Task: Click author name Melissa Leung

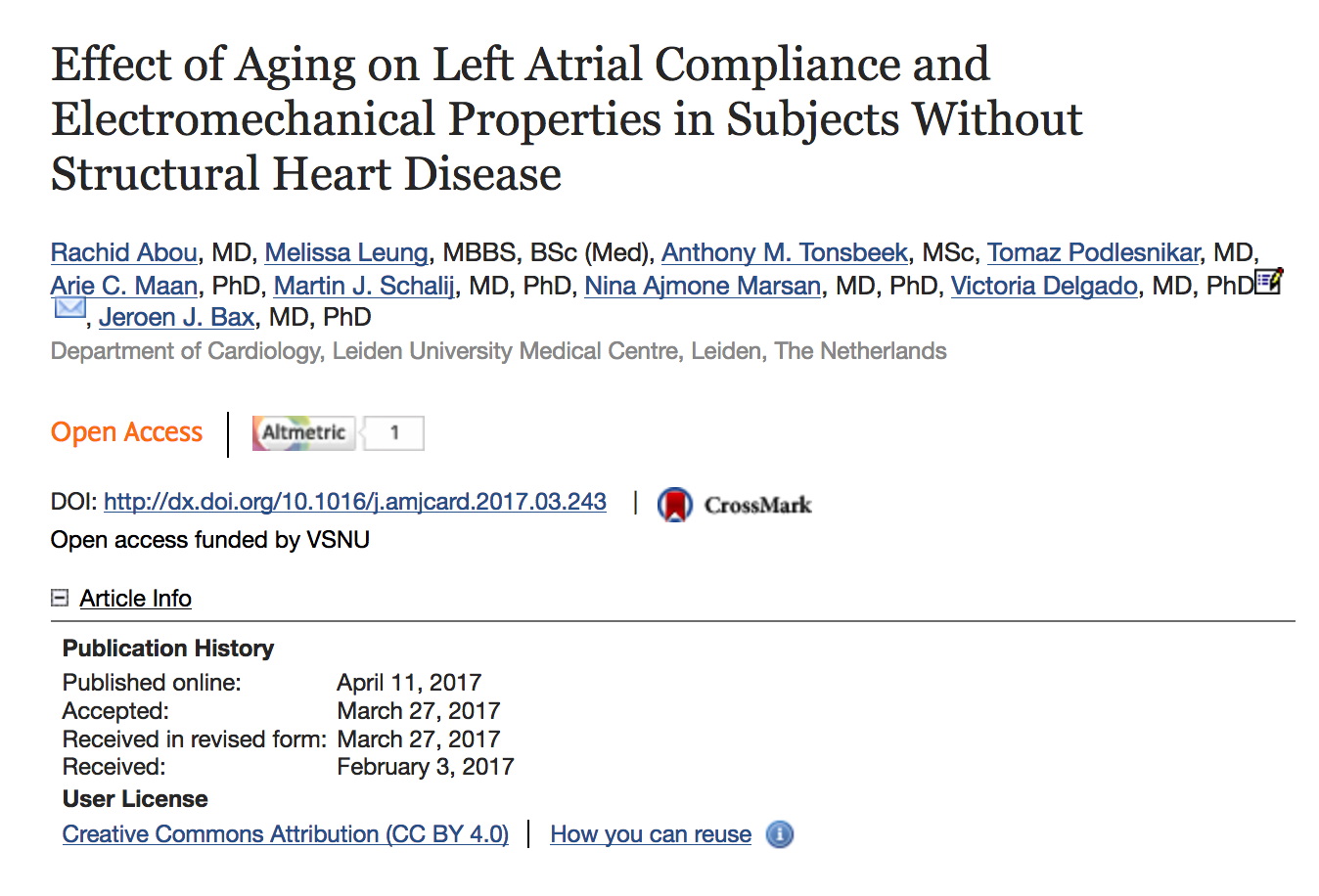Action: (346, 252)
